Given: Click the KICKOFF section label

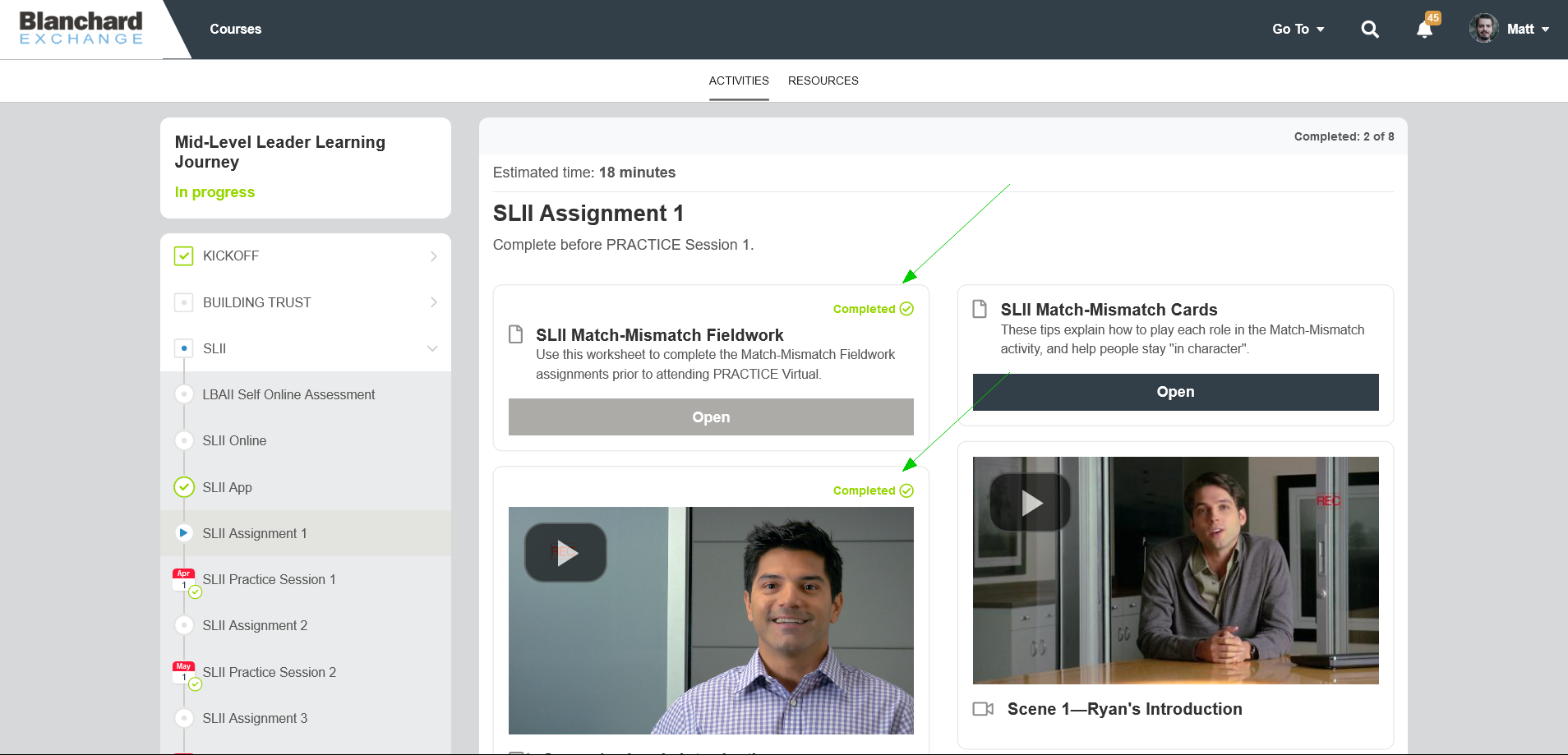Looking at the screenshot, I should (x=231, y=256).
